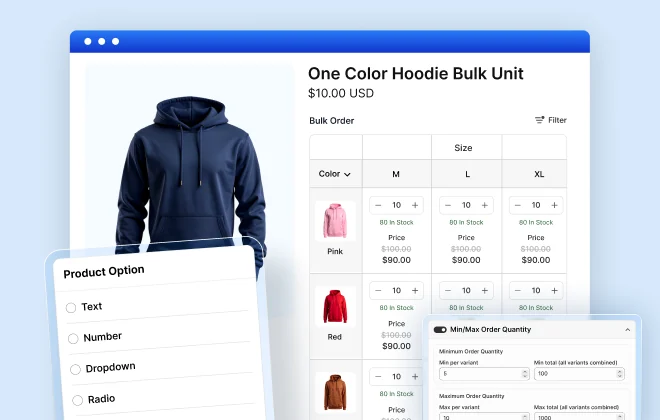Click the L size column header
This screenshot has height=420, width=660.
[x=467, y=174]
